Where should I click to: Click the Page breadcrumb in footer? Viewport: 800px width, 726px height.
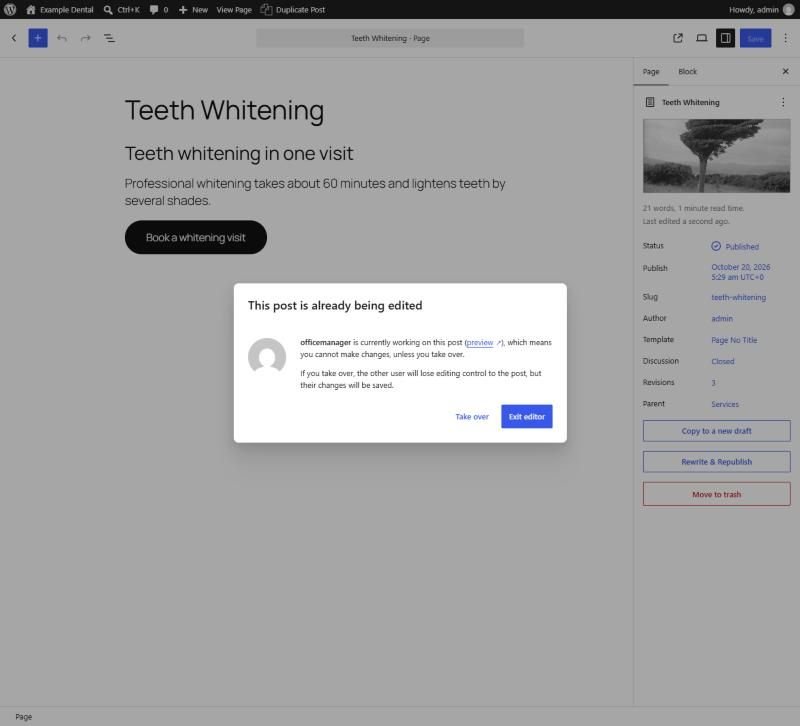23,717
